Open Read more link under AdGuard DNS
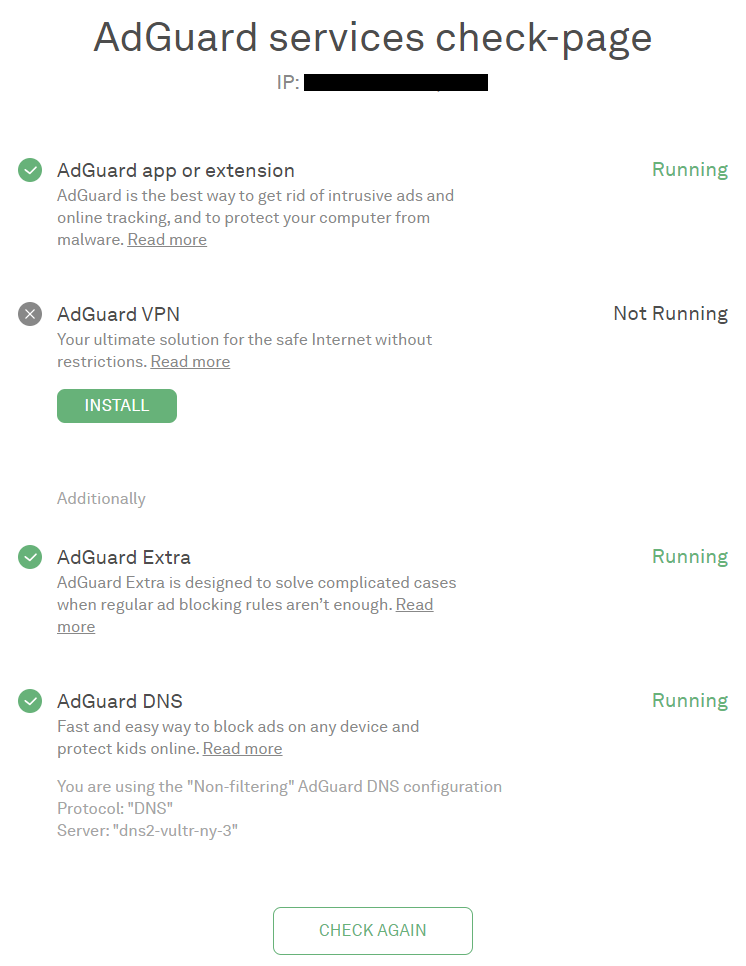Image resolution: width=746 pixels, height=966 pixels. coord(242,749)
